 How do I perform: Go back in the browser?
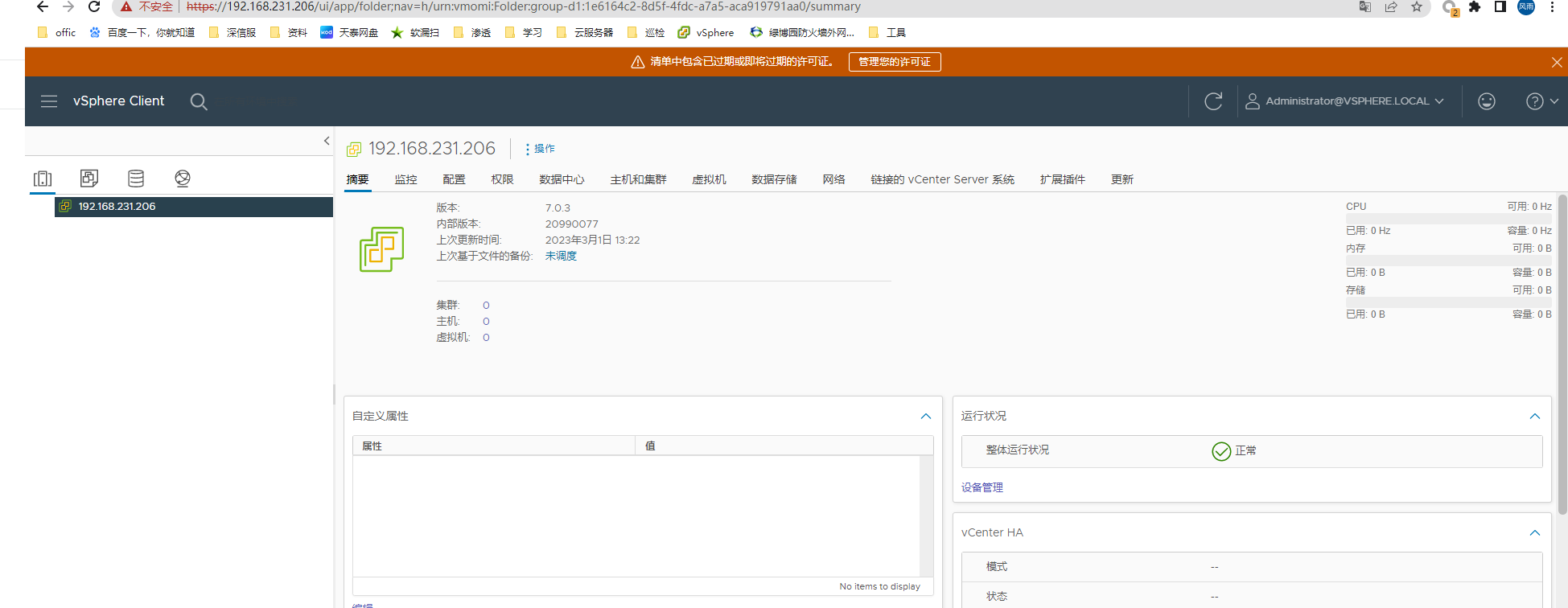(x=43, y=6)
